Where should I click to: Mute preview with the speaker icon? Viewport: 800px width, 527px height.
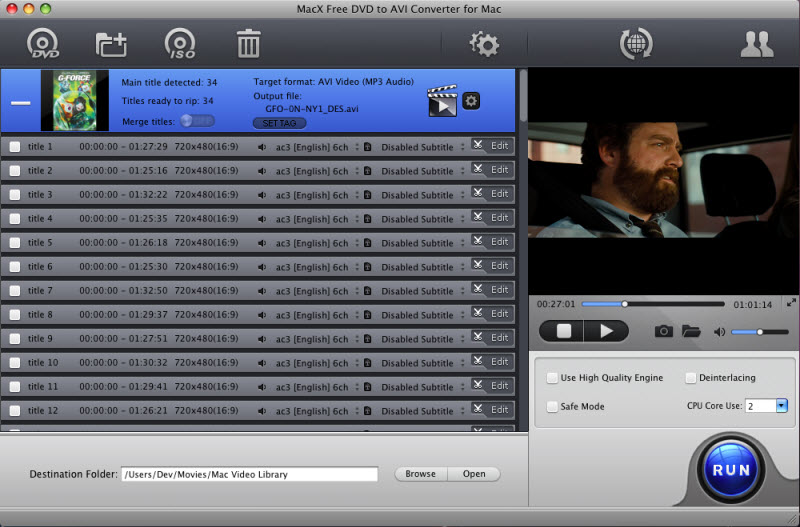point(719,332)
